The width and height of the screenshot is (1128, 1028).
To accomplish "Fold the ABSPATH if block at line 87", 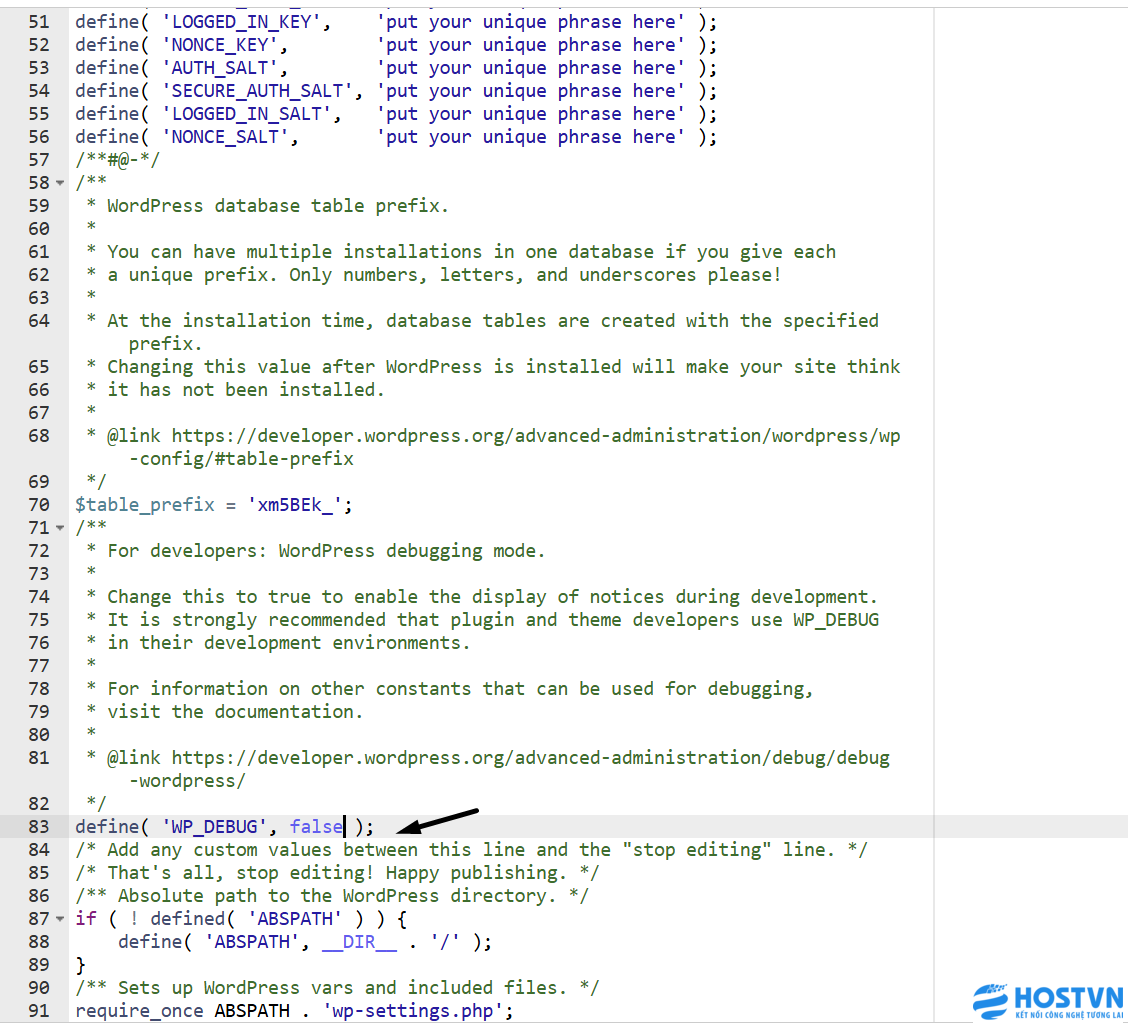I will [60, 919].
